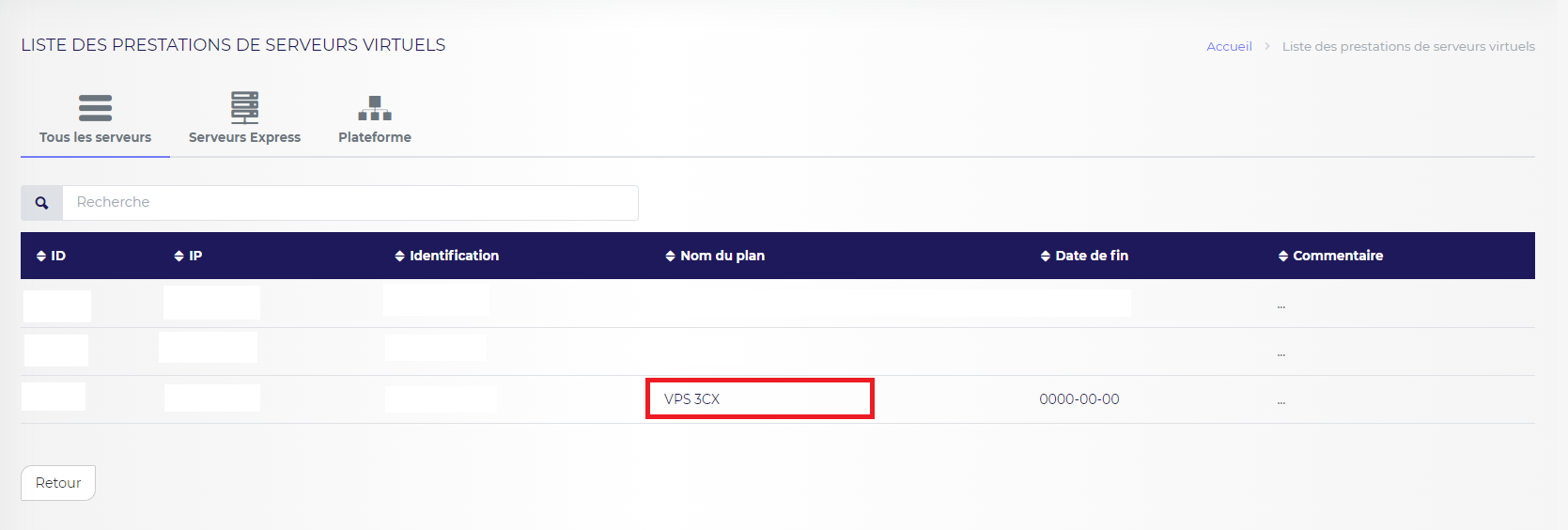Open the first row's comment ellipsis
The width and height of the screenshot is (1568, 530).
pos(1281,305)
